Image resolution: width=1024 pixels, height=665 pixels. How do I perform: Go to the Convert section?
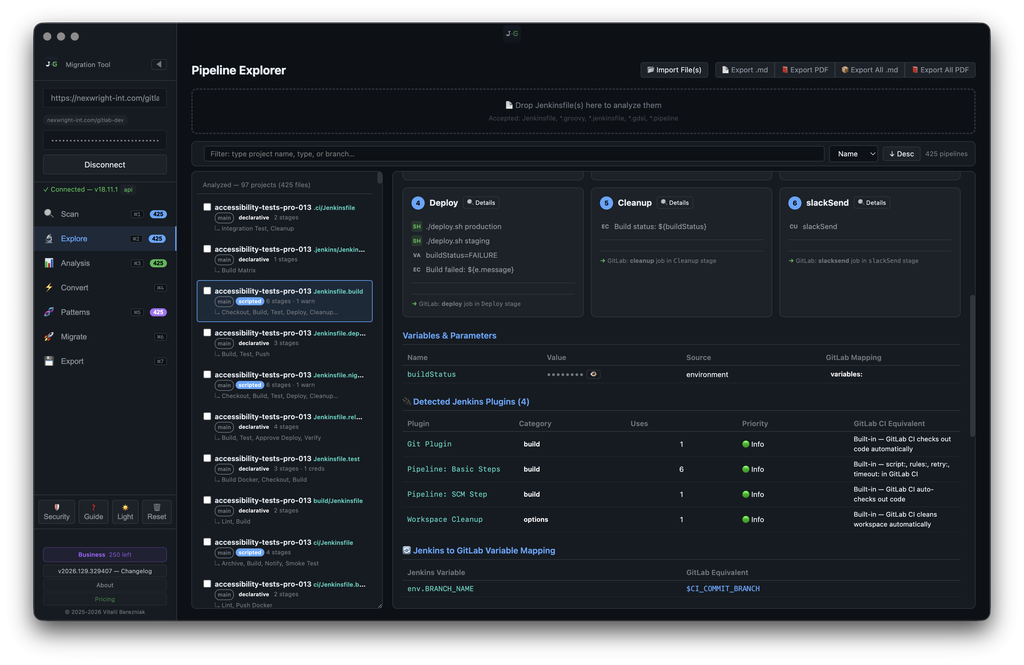click(105, 287)
